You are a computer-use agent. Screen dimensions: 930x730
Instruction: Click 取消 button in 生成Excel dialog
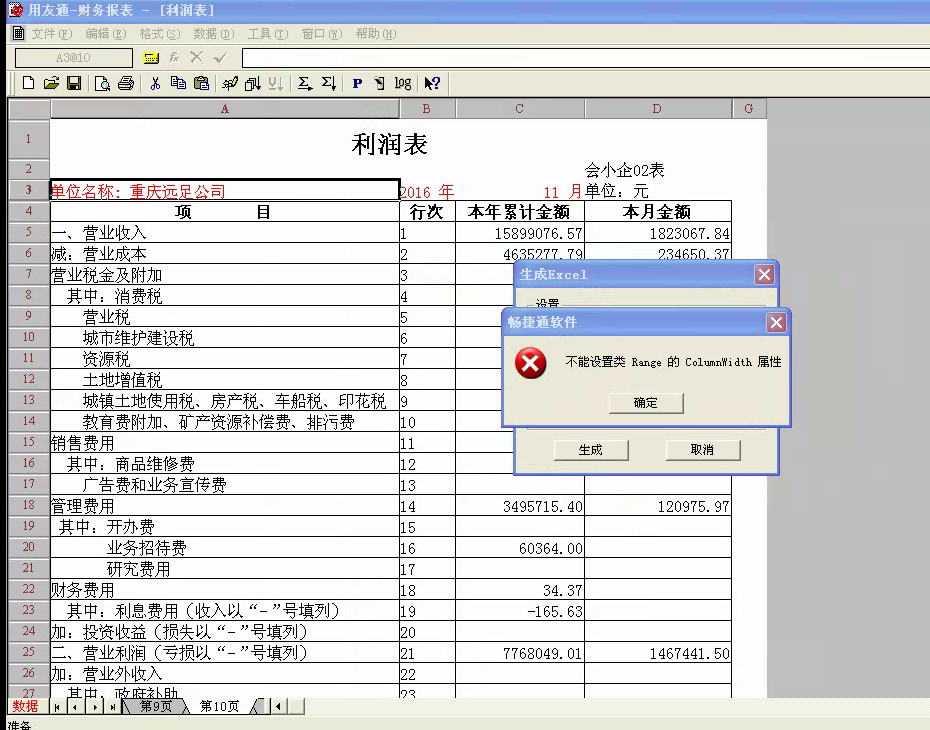coord(702,450)
